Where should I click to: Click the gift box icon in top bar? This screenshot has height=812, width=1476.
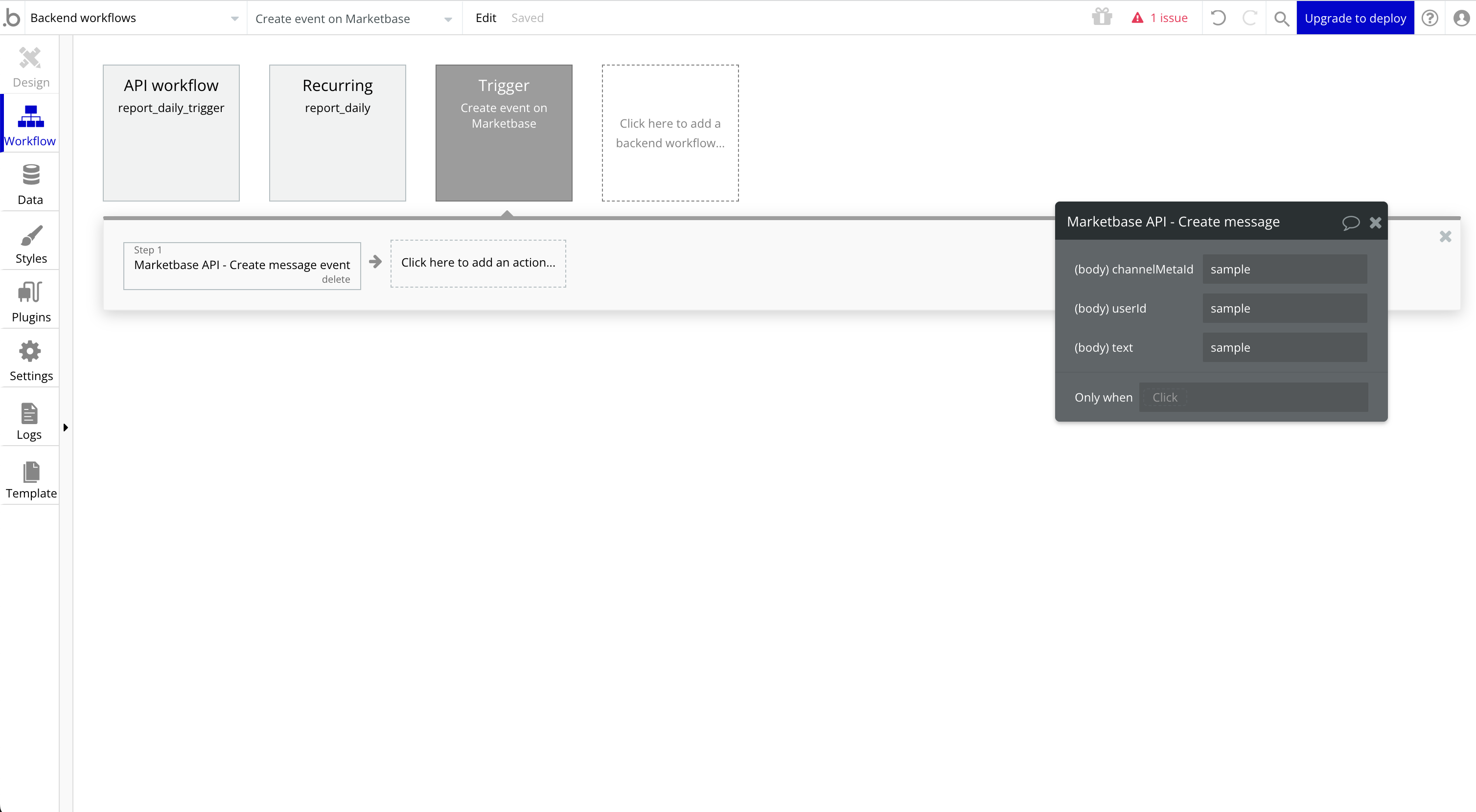(x=1101, y=18)
